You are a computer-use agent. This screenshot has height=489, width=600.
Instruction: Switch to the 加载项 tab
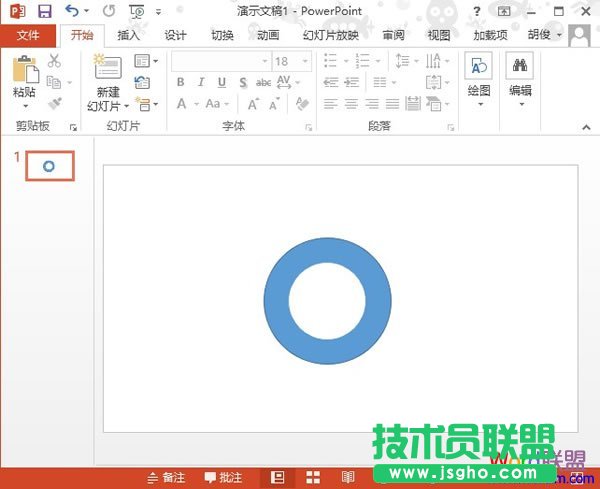(x=490, y=36)
